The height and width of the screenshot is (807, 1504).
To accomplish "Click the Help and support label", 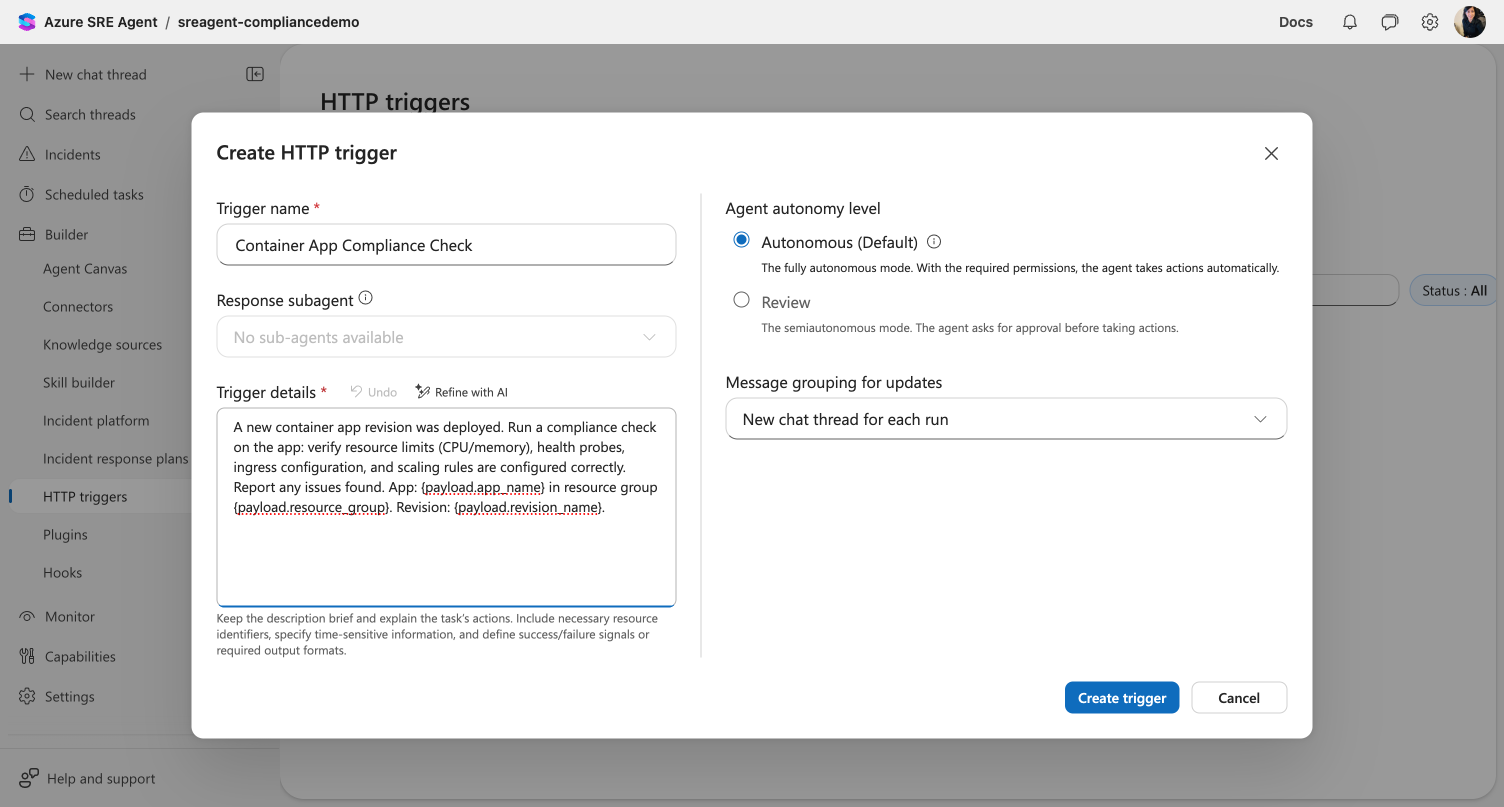I will 101,778.
